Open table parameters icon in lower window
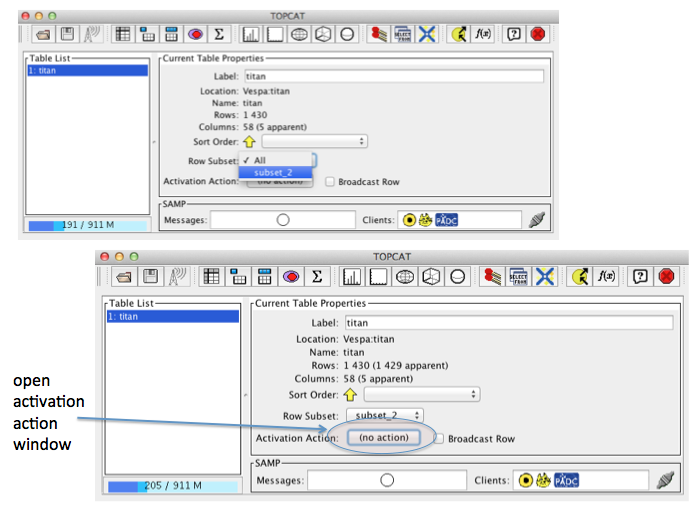 pyautogui.click(x=238, y=277)
